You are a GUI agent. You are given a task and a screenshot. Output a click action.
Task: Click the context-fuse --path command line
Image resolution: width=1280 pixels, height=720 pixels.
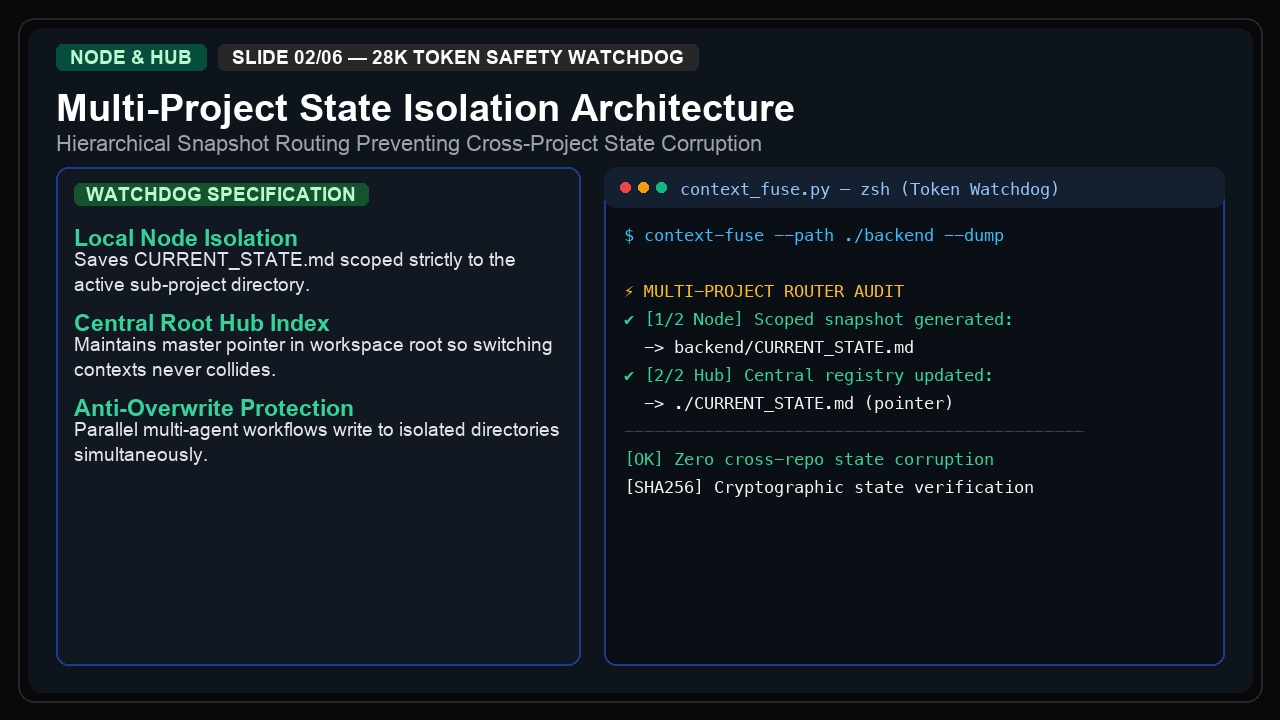point(814,236)
